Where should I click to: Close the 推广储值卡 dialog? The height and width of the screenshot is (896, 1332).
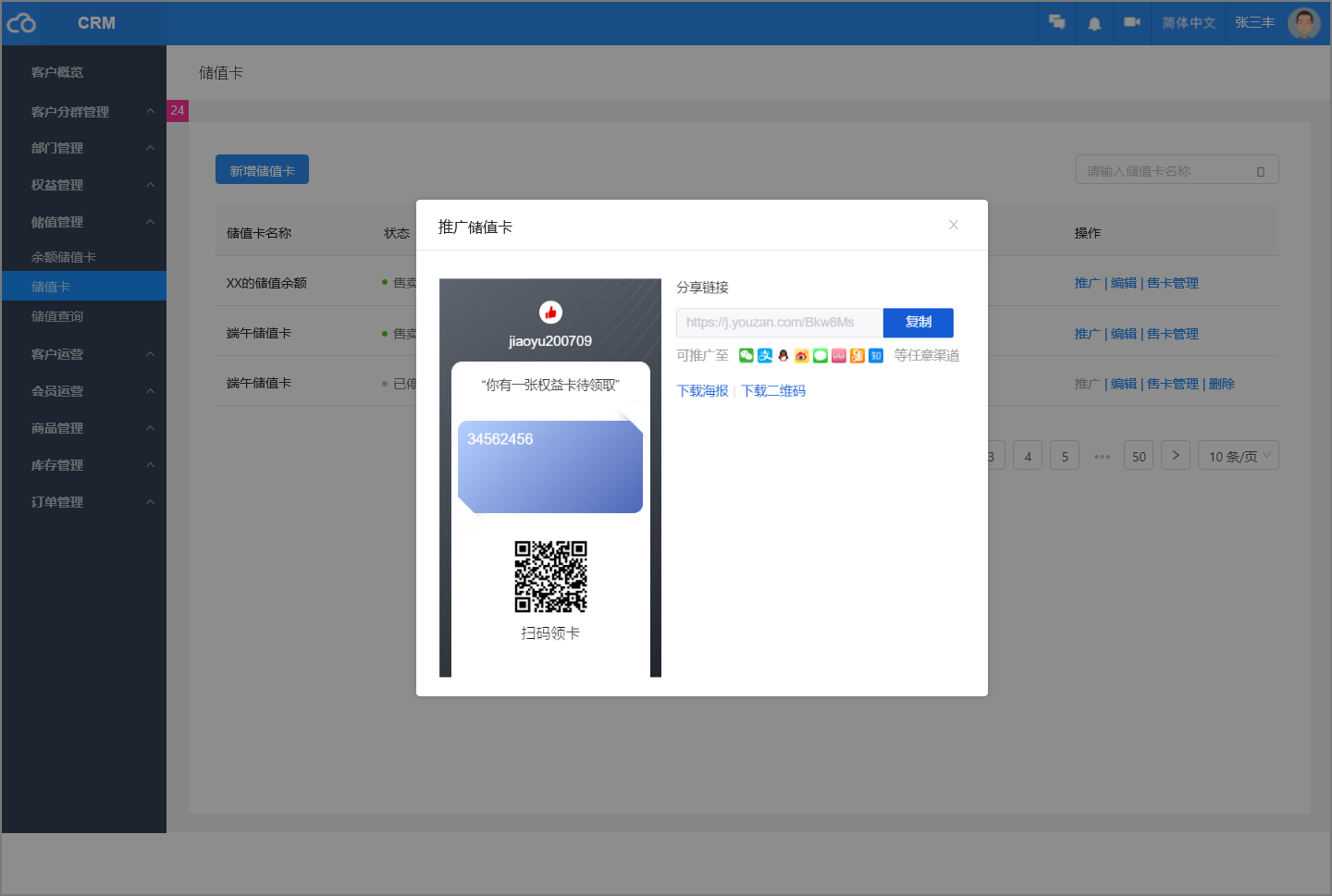click(x=953, y=225)
